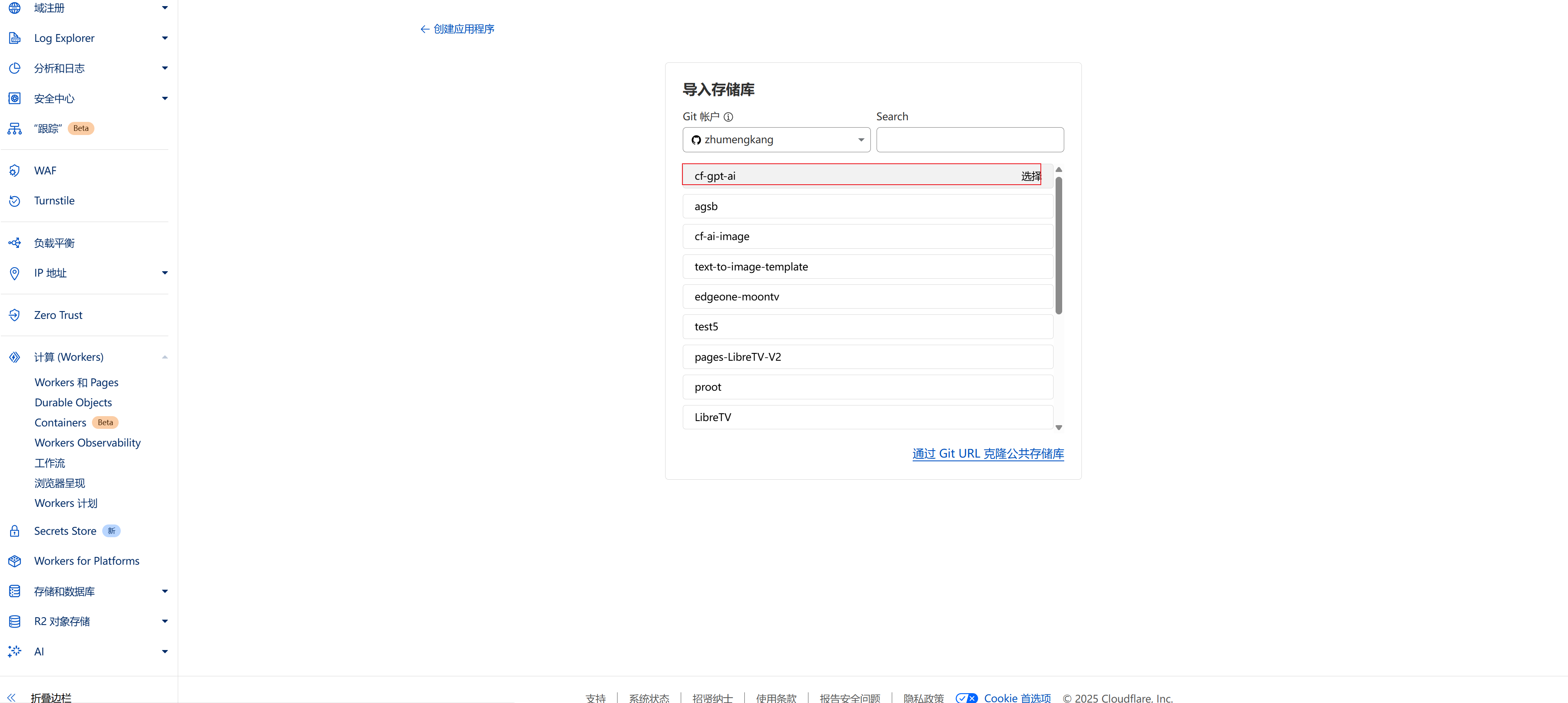
Task: Select the proot repository
Action: (868, 387)
